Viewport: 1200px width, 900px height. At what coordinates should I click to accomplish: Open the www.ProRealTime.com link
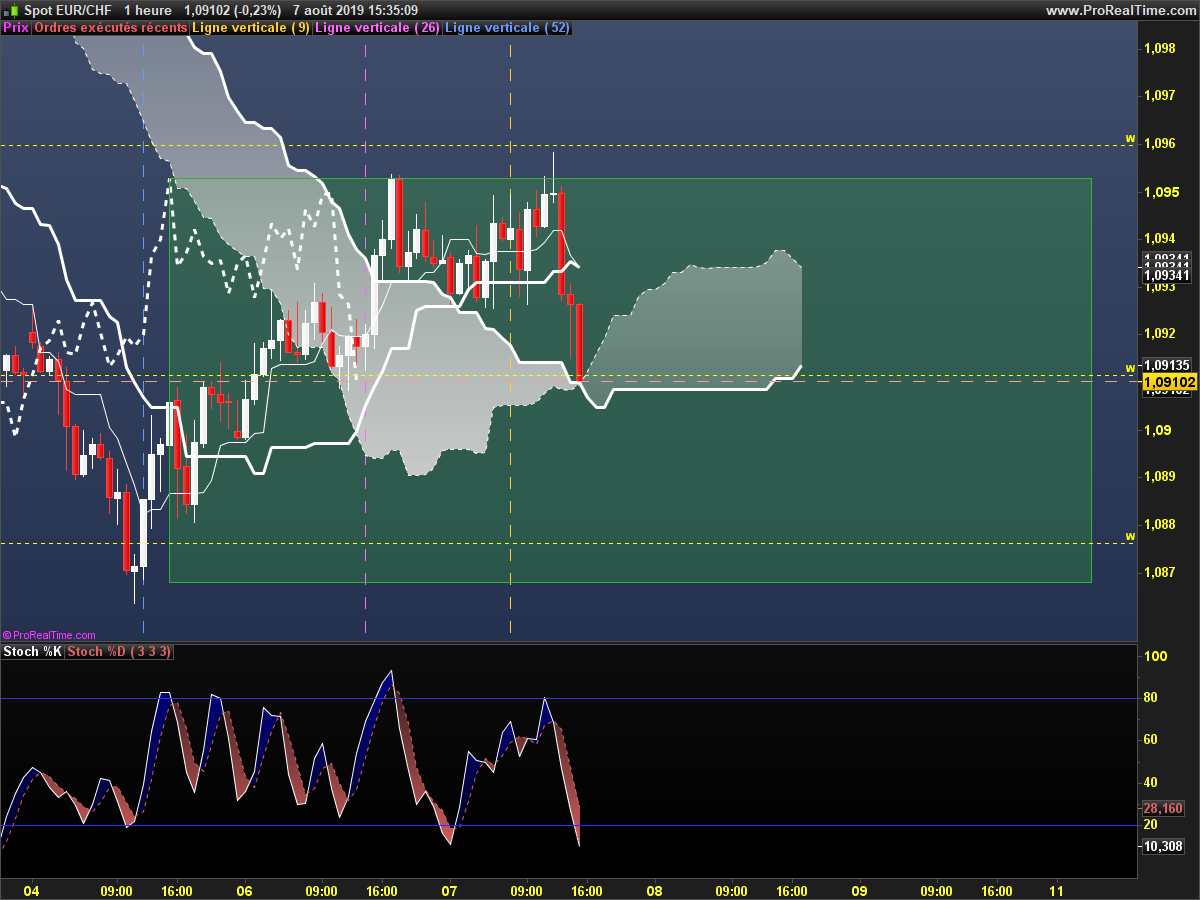click(1119, 10)
